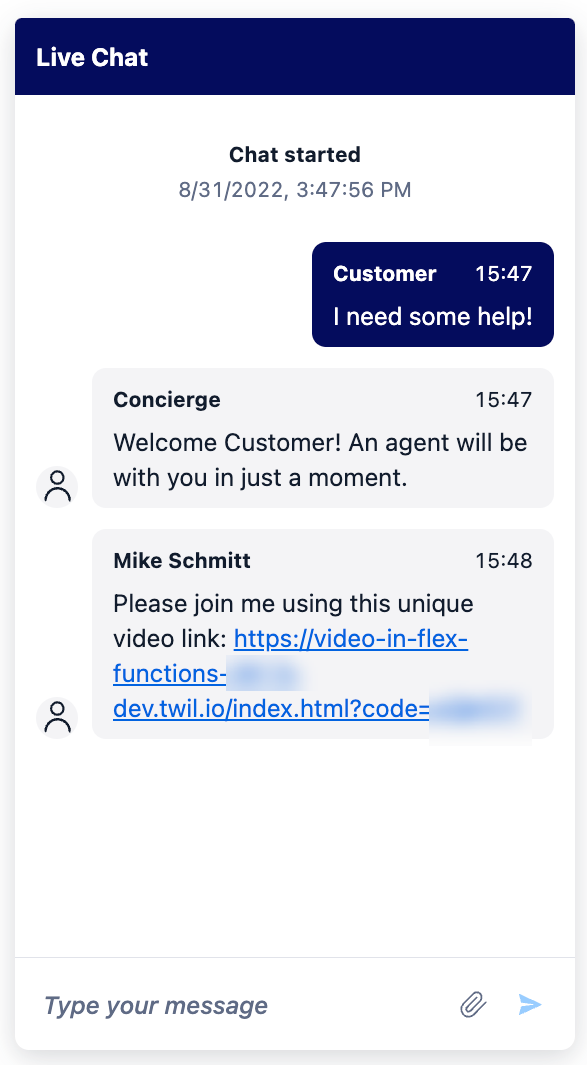Click the Concierge 15:47 timestamp

pos(503,399)
